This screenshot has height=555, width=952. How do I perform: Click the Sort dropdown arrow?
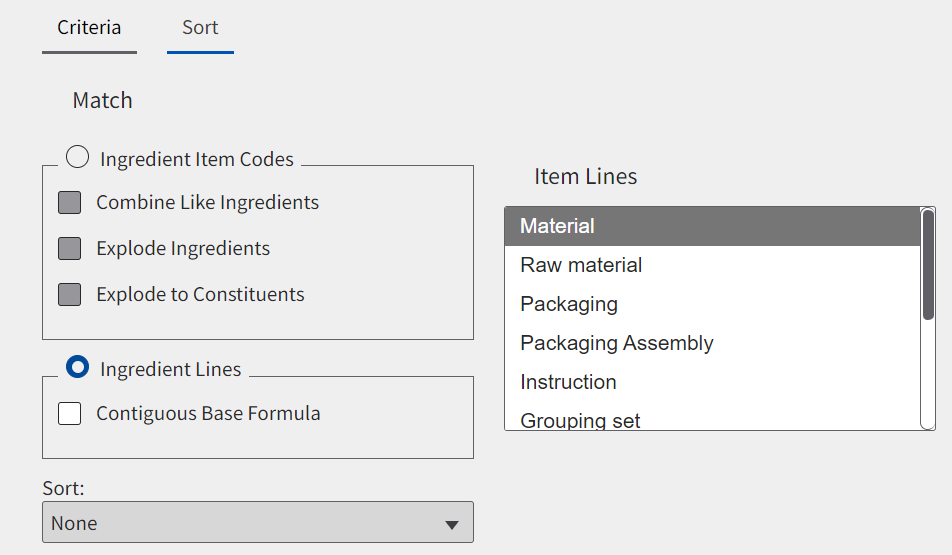[x=452, y=524]
